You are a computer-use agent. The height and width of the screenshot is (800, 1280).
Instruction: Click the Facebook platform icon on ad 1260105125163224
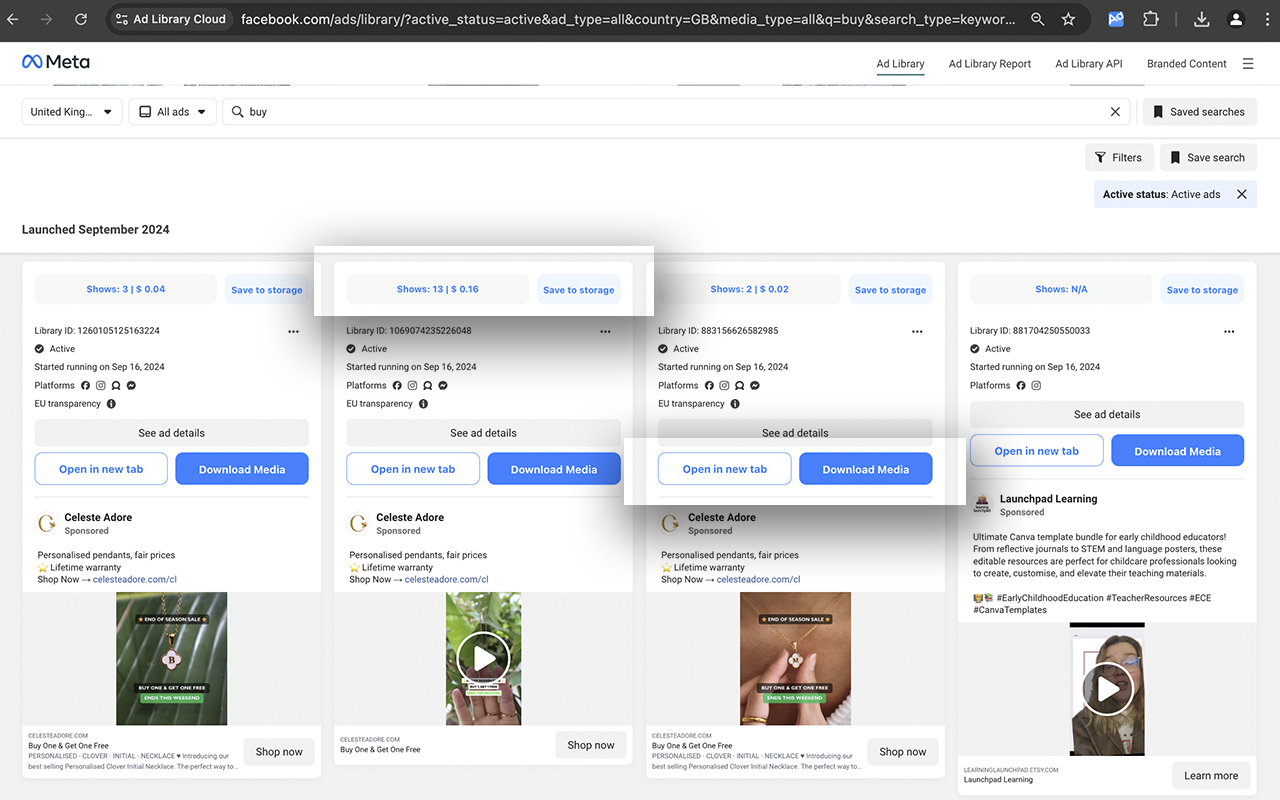click(85, 385)
